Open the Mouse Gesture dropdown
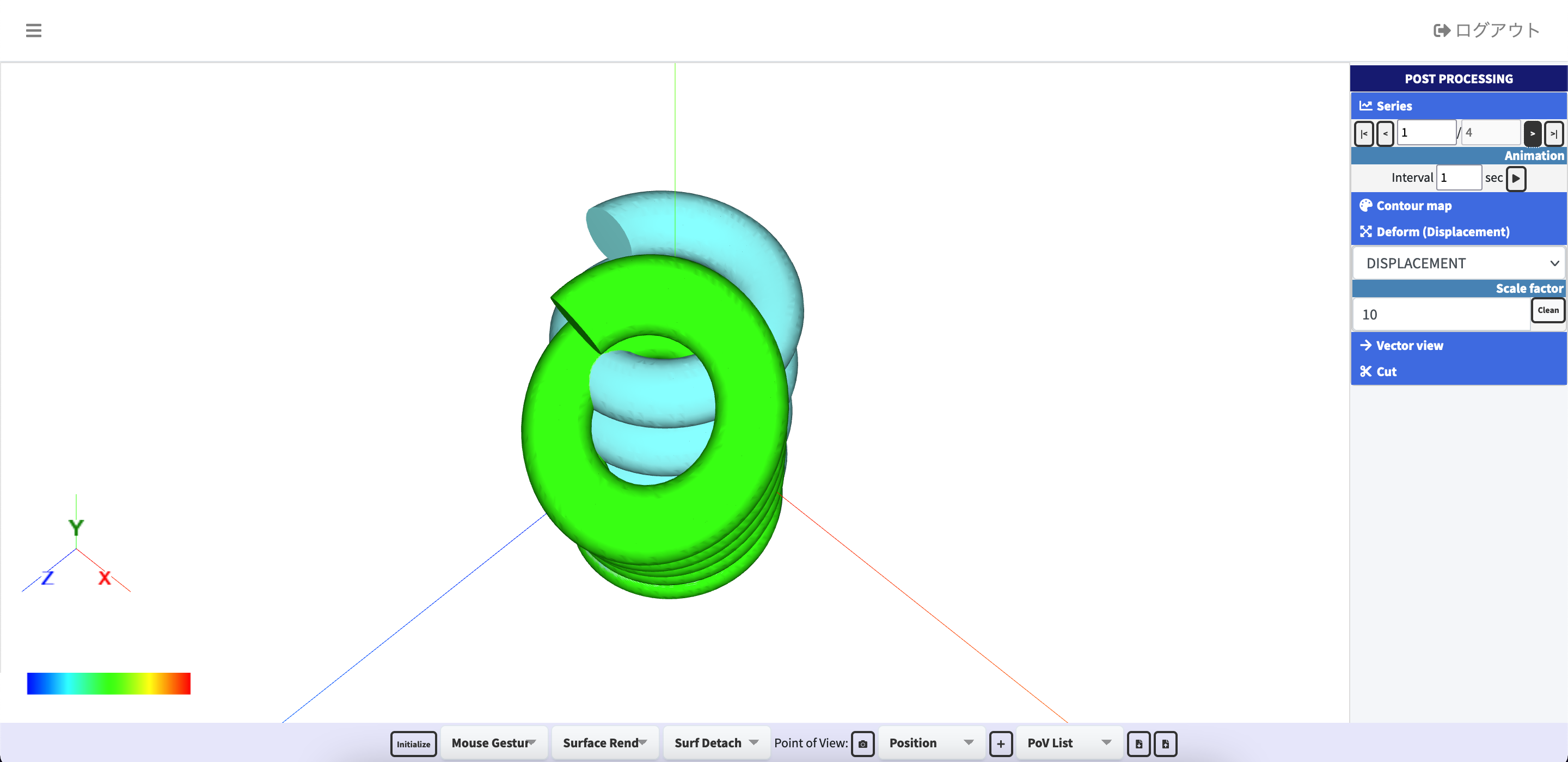The image size is (1568, 762). (494, 743)
